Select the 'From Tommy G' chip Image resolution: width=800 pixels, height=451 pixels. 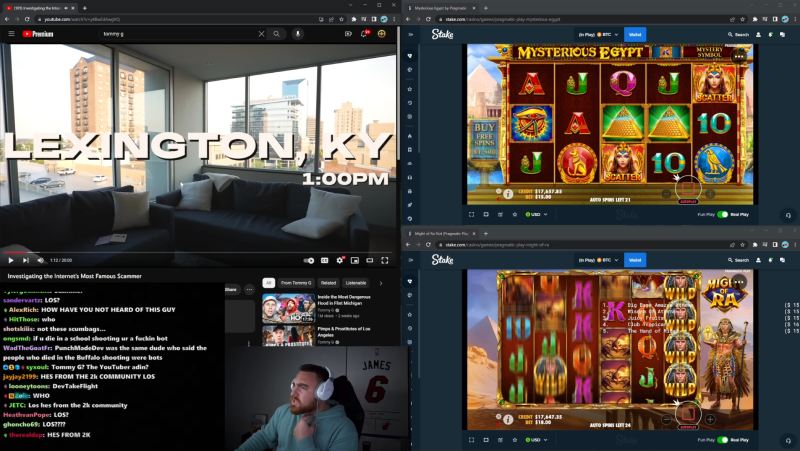[x=296, y=283]
